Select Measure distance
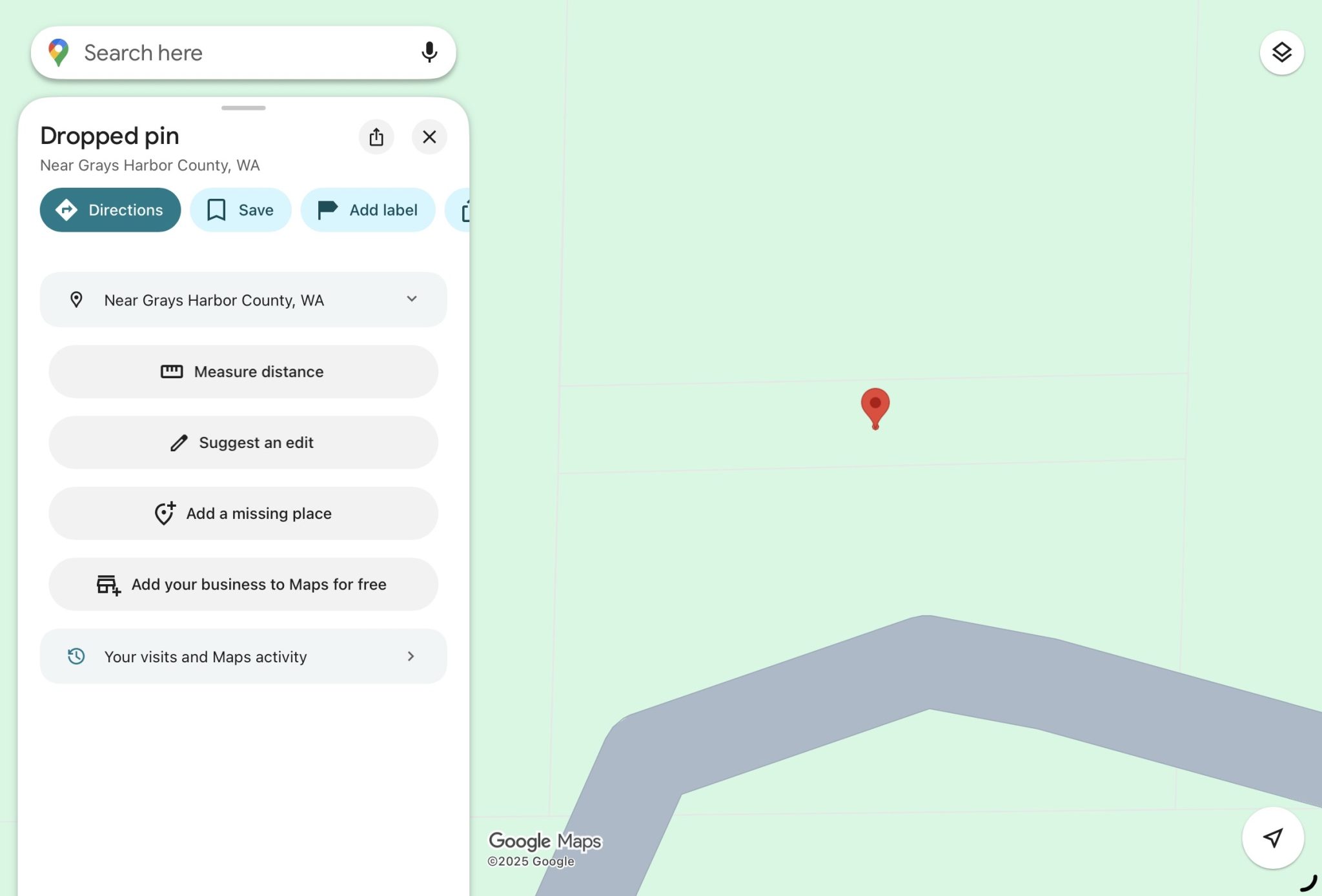 pyautogui.click(x=243, y=372)
